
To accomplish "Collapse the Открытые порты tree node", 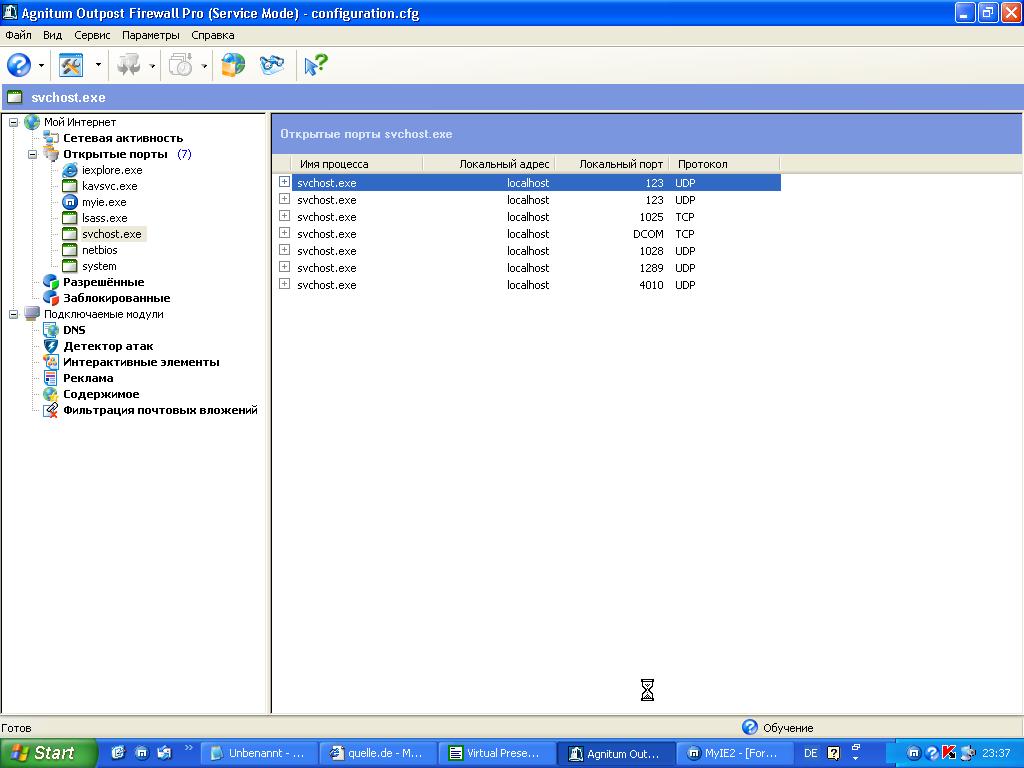I will point(33,154).
